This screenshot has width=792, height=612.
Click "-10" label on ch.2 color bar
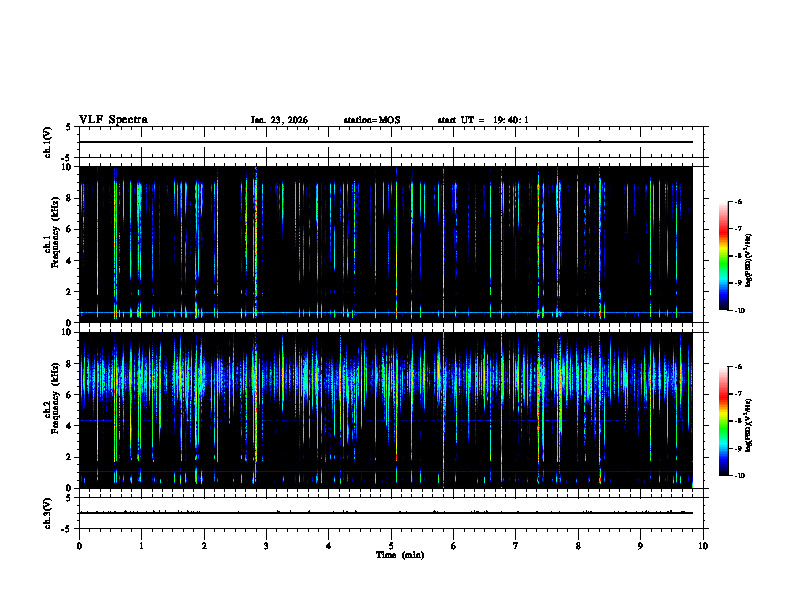[739, 476]
